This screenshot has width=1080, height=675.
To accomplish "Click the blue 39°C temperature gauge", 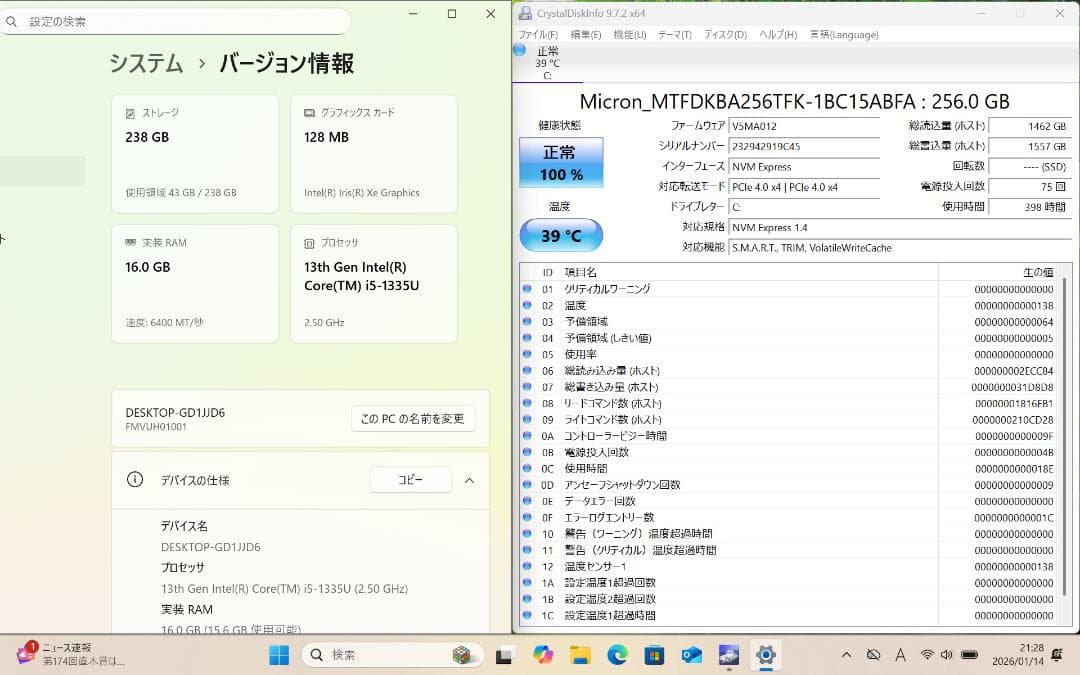I will (561, 235).
